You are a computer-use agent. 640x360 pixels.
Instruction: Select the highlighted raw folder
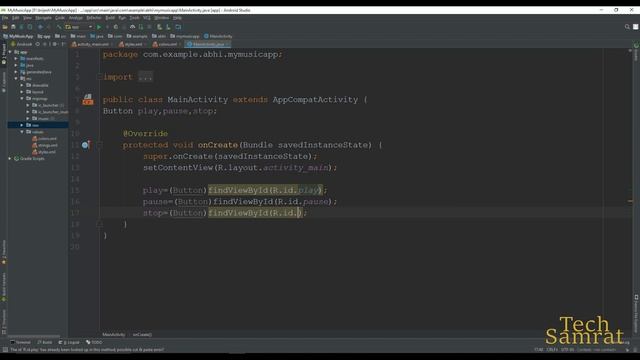pos(38,125)
